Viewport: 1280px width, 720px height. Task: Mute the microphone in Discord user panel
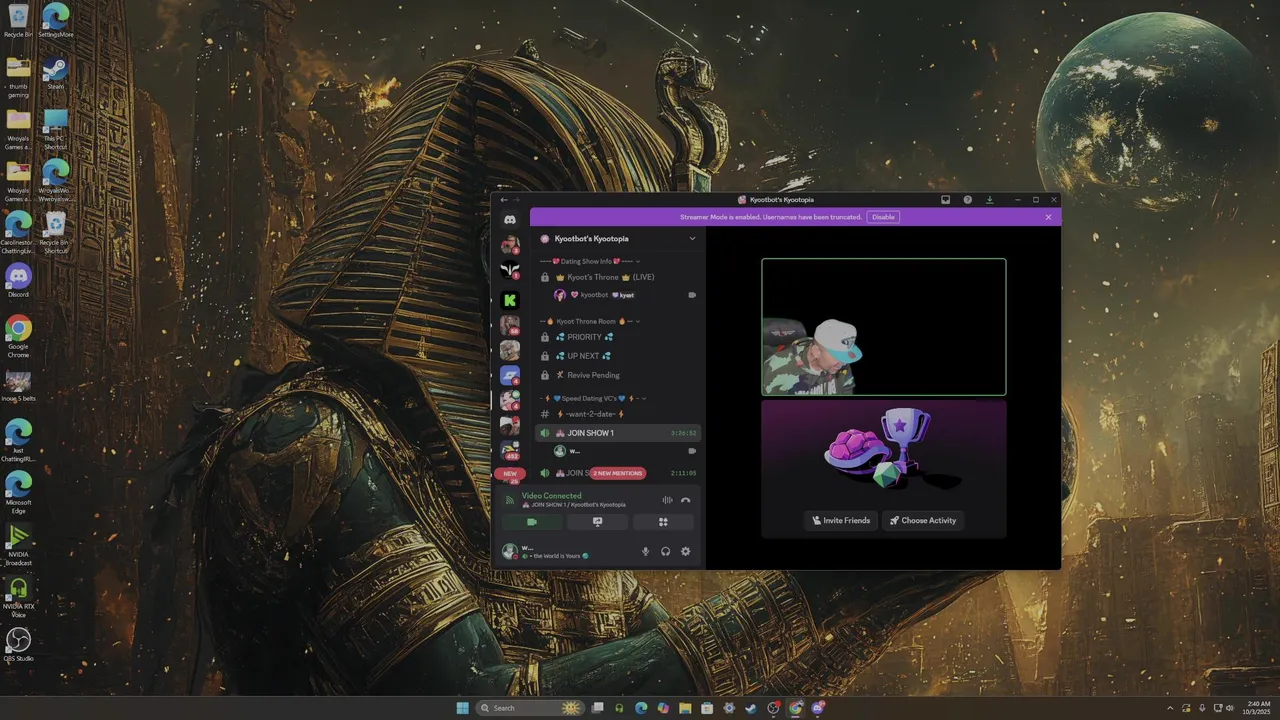pyautogui.click(x=645, y=551)
